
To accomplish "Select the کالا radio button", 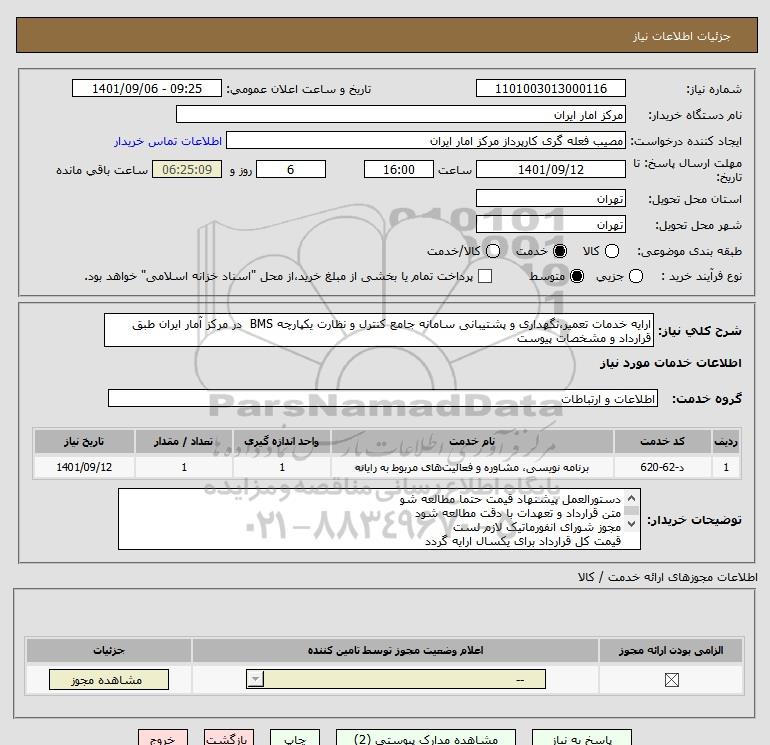I will pyautogui.click(x=611, y=251).
